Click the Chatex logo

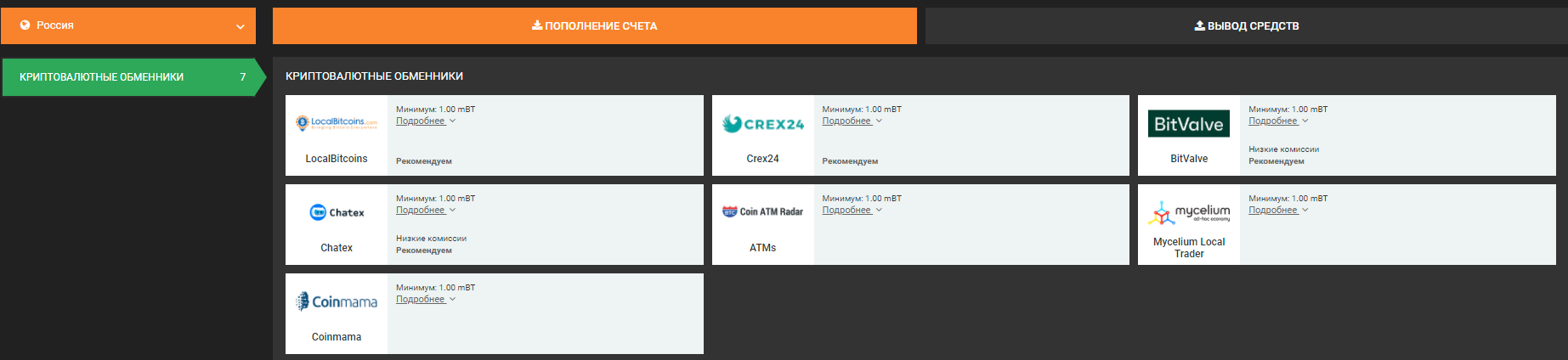pos(337,212)
